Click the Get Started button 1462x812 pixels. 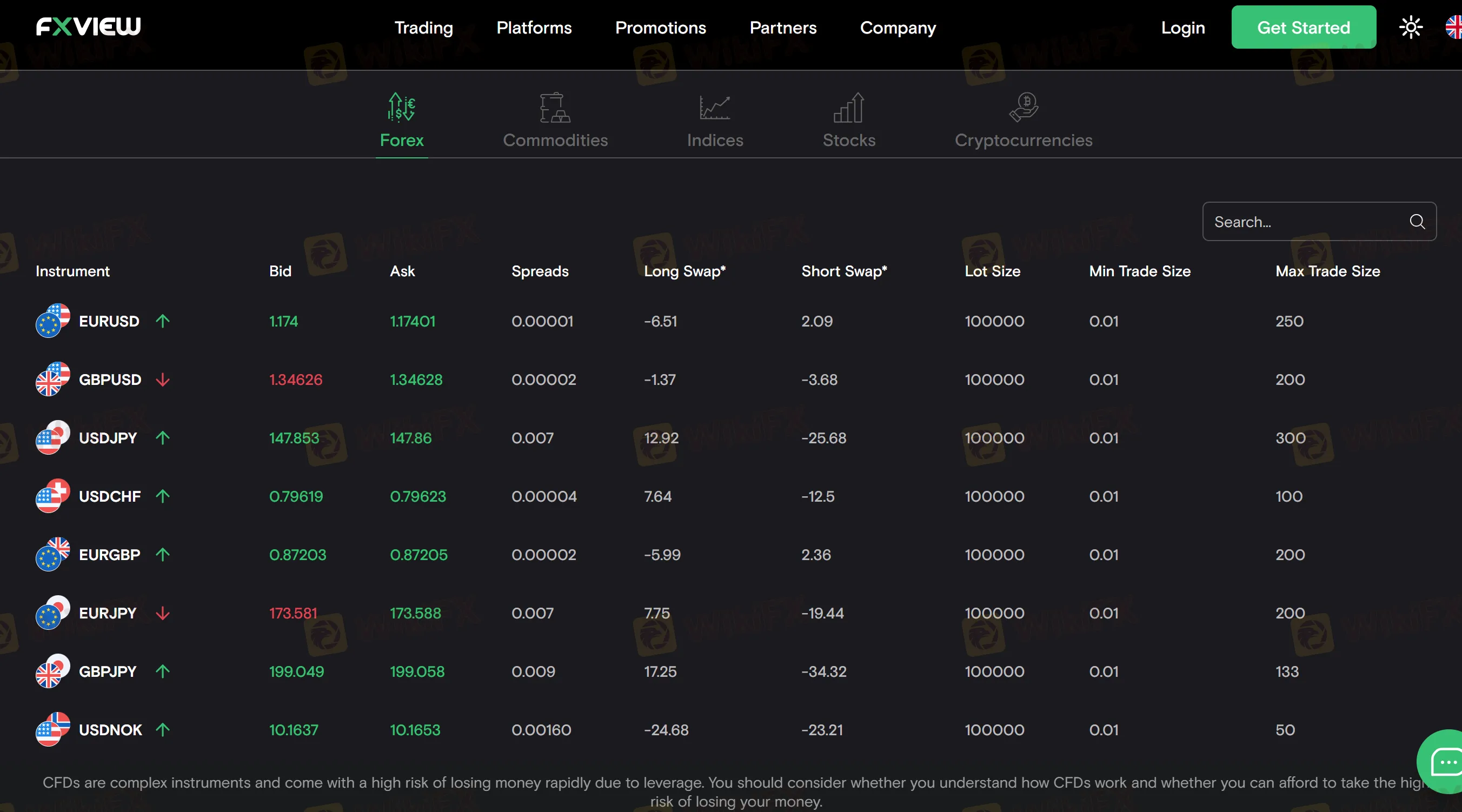(x=1303, y=27)
